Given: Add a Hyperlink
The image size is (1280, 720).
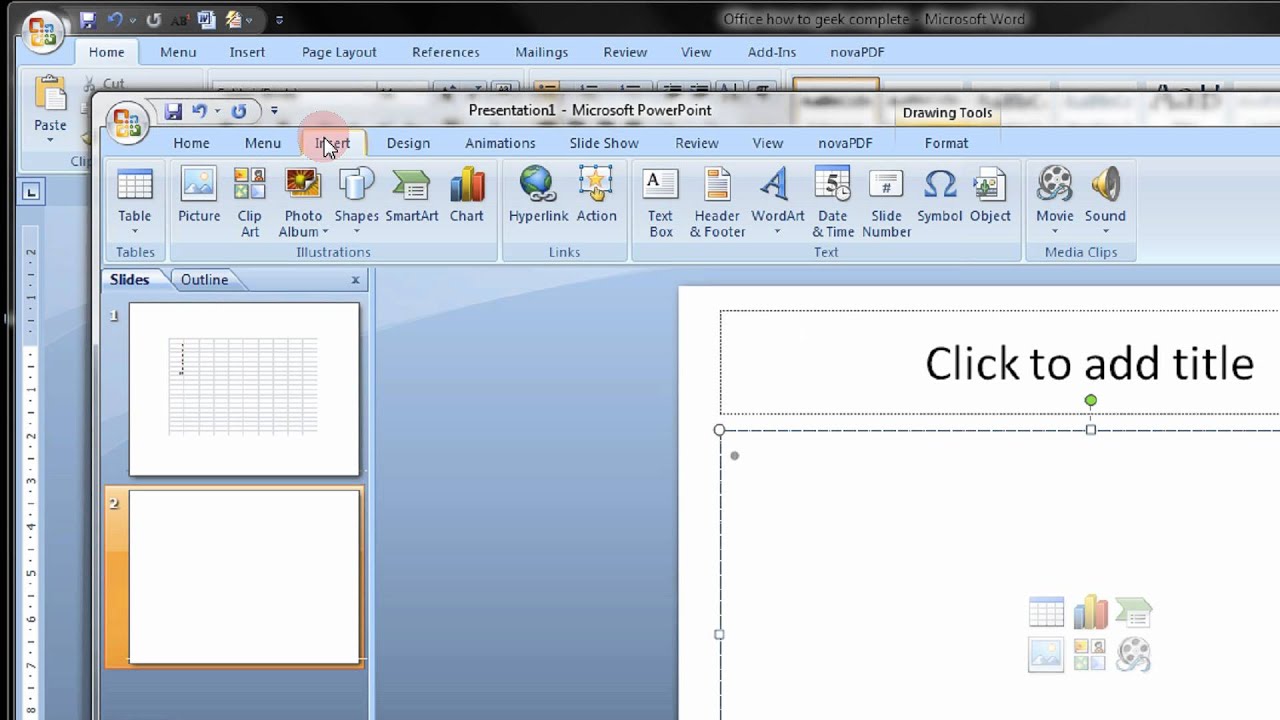Looking at the screenshot, I should coord(538,196).
